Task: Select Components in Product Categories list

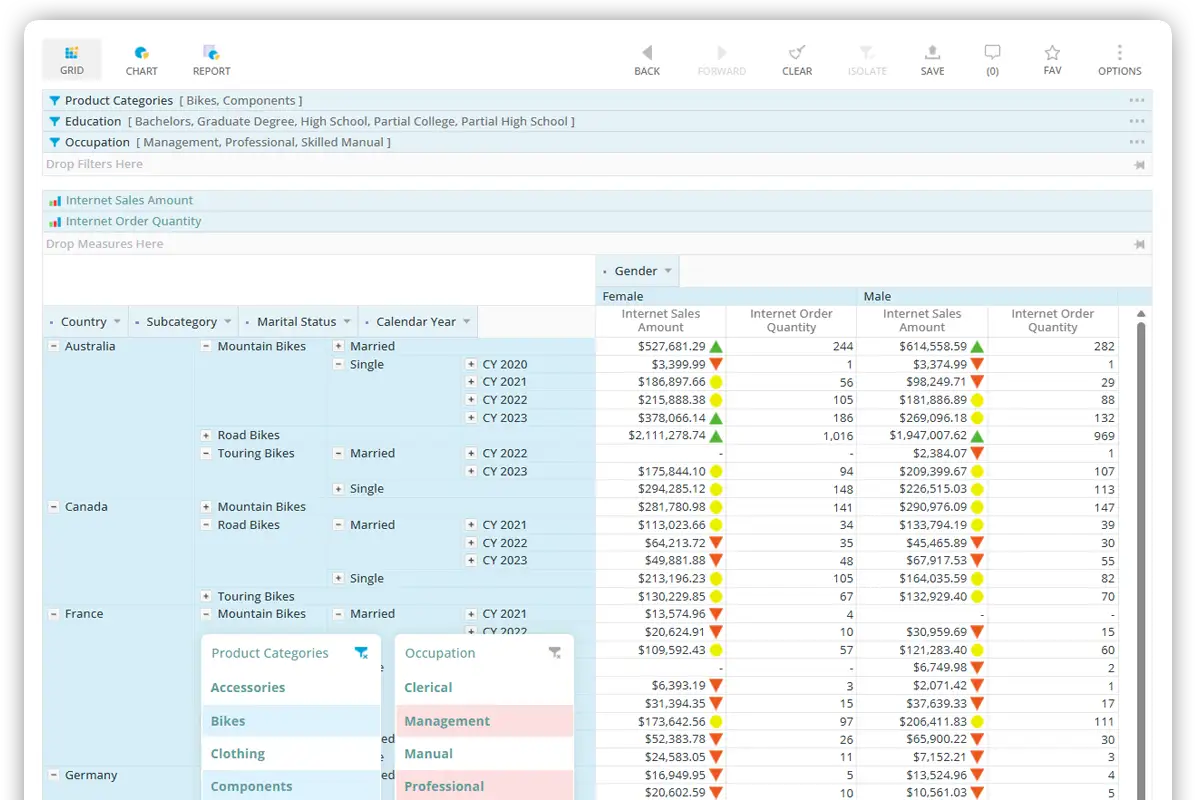Action: 291,786
